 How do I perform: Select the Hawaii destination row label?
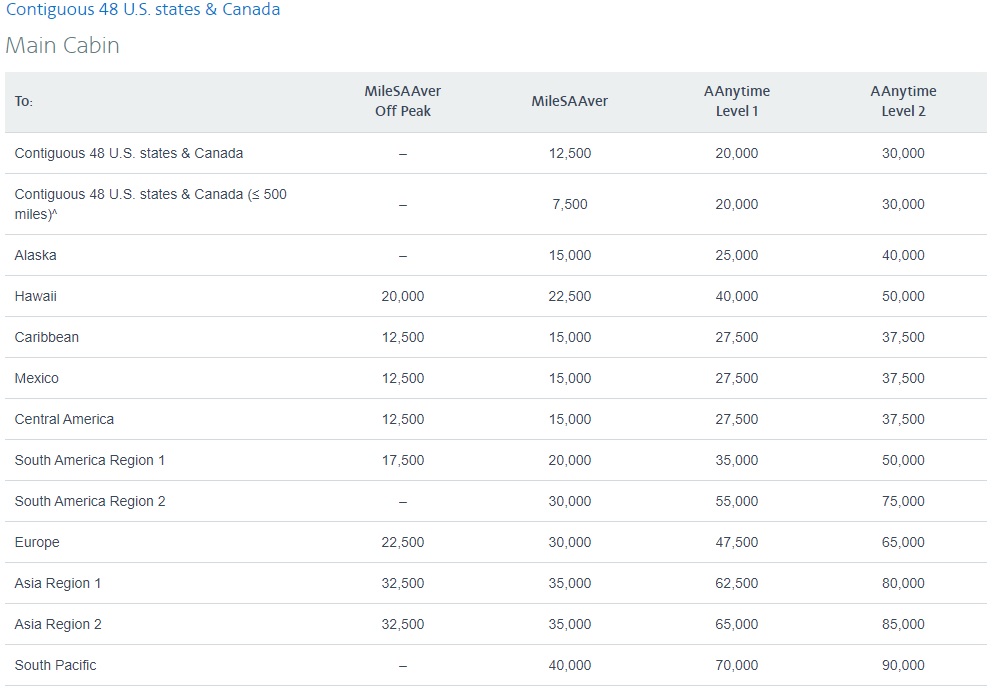click(35, 296)
